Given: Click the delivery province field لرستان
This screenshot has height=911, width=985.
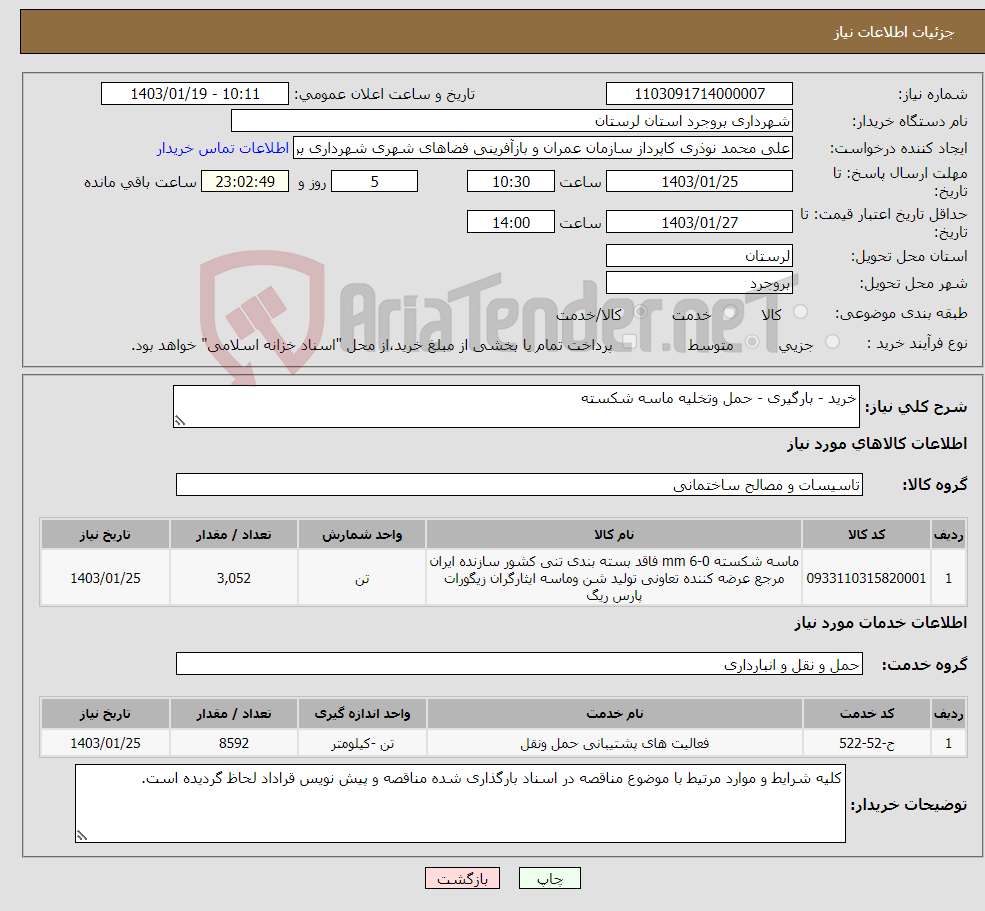Looking at the screenshot, I should [x=699, y=256].
